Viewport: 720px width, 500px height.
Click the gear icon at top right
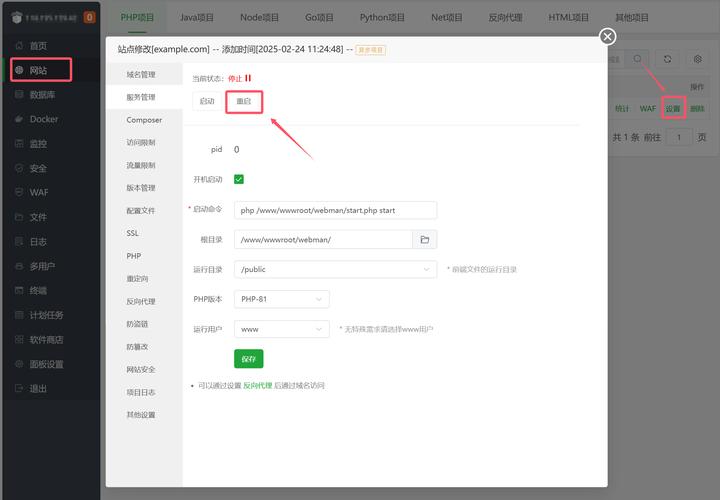pyautogui.click(x=698, y=60)
